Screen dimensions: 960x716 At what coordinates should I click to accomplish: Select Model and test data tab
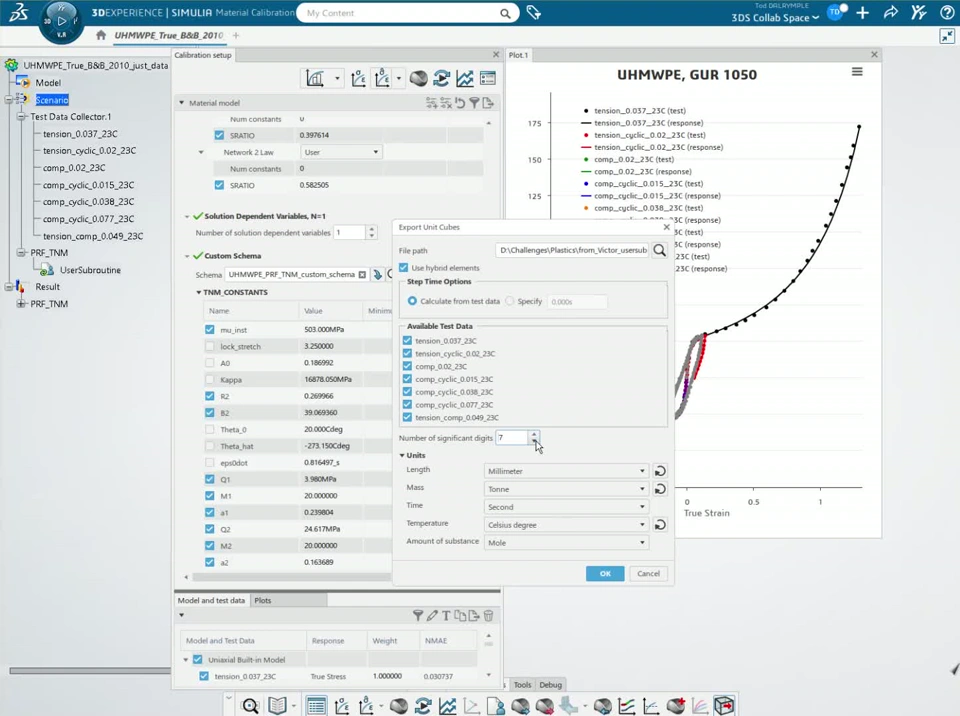coord(211,600)
